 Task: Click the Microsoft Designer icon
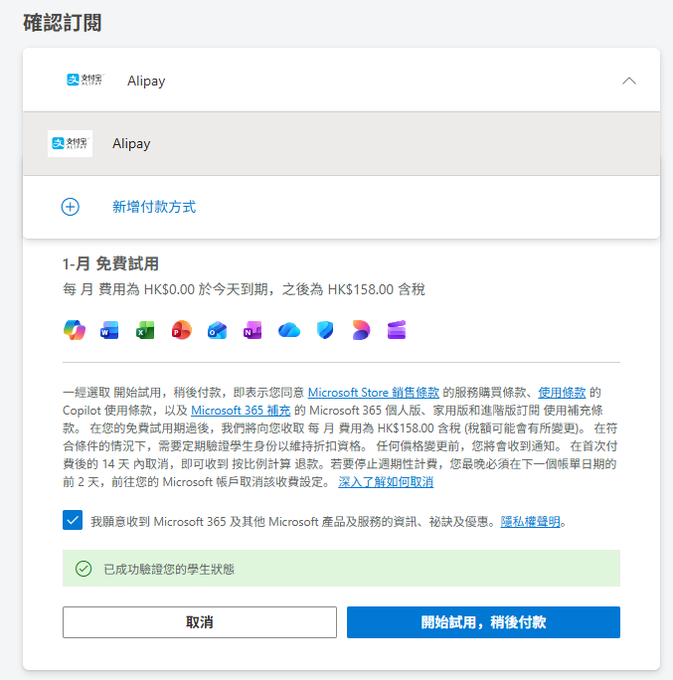pos(360,330)
